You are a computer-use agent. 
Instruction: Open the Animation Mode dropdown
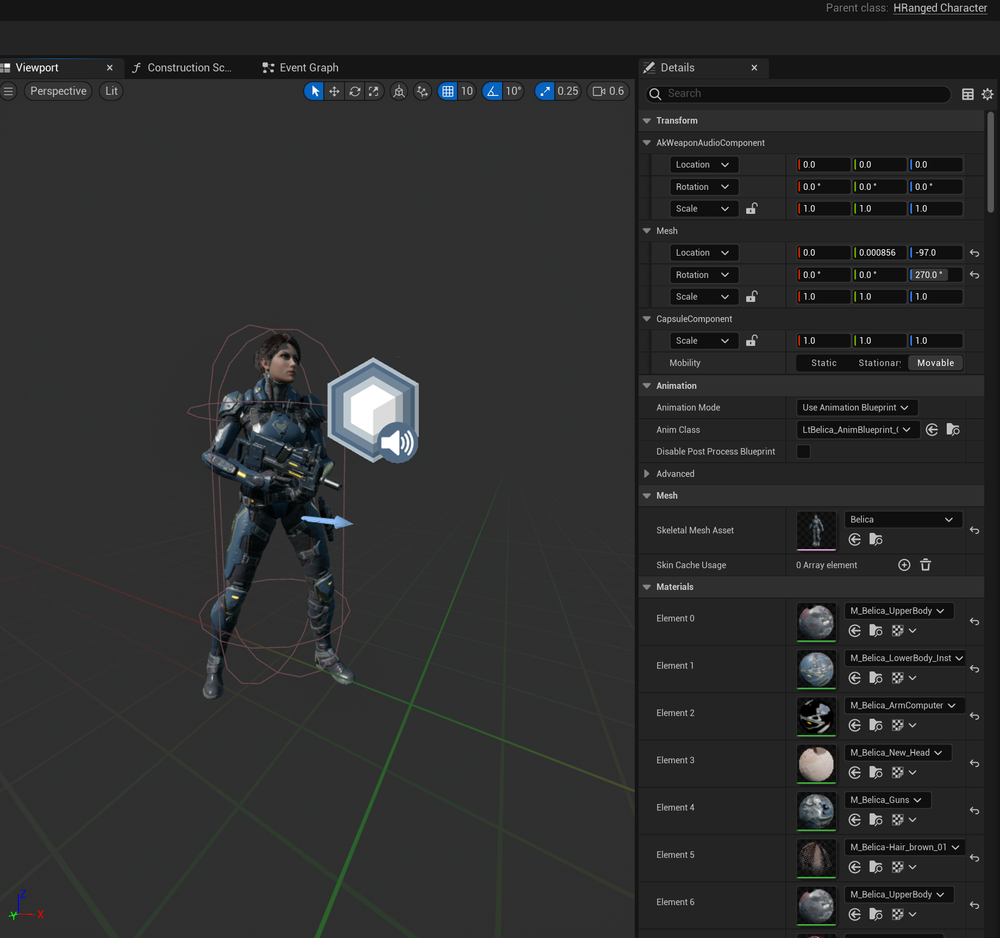857,408
